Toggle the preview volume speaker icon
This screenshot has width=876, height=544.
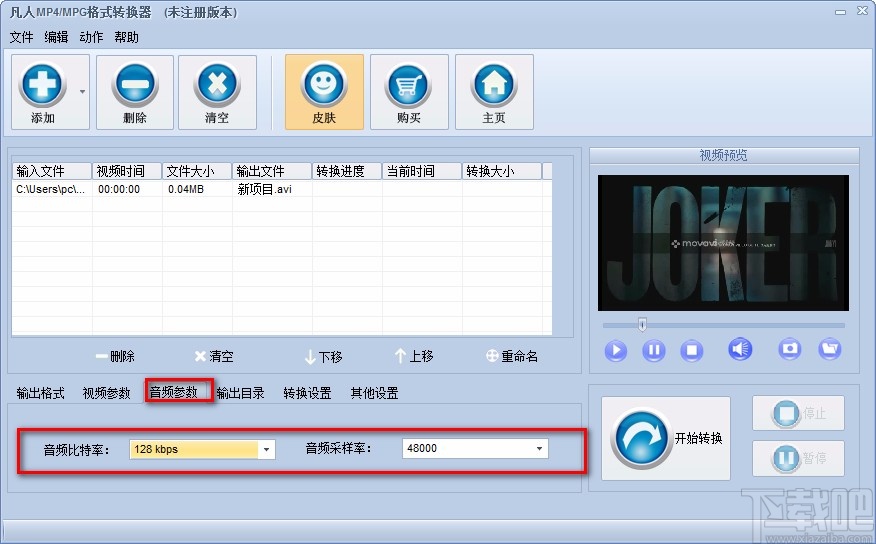tap(740, 350)
